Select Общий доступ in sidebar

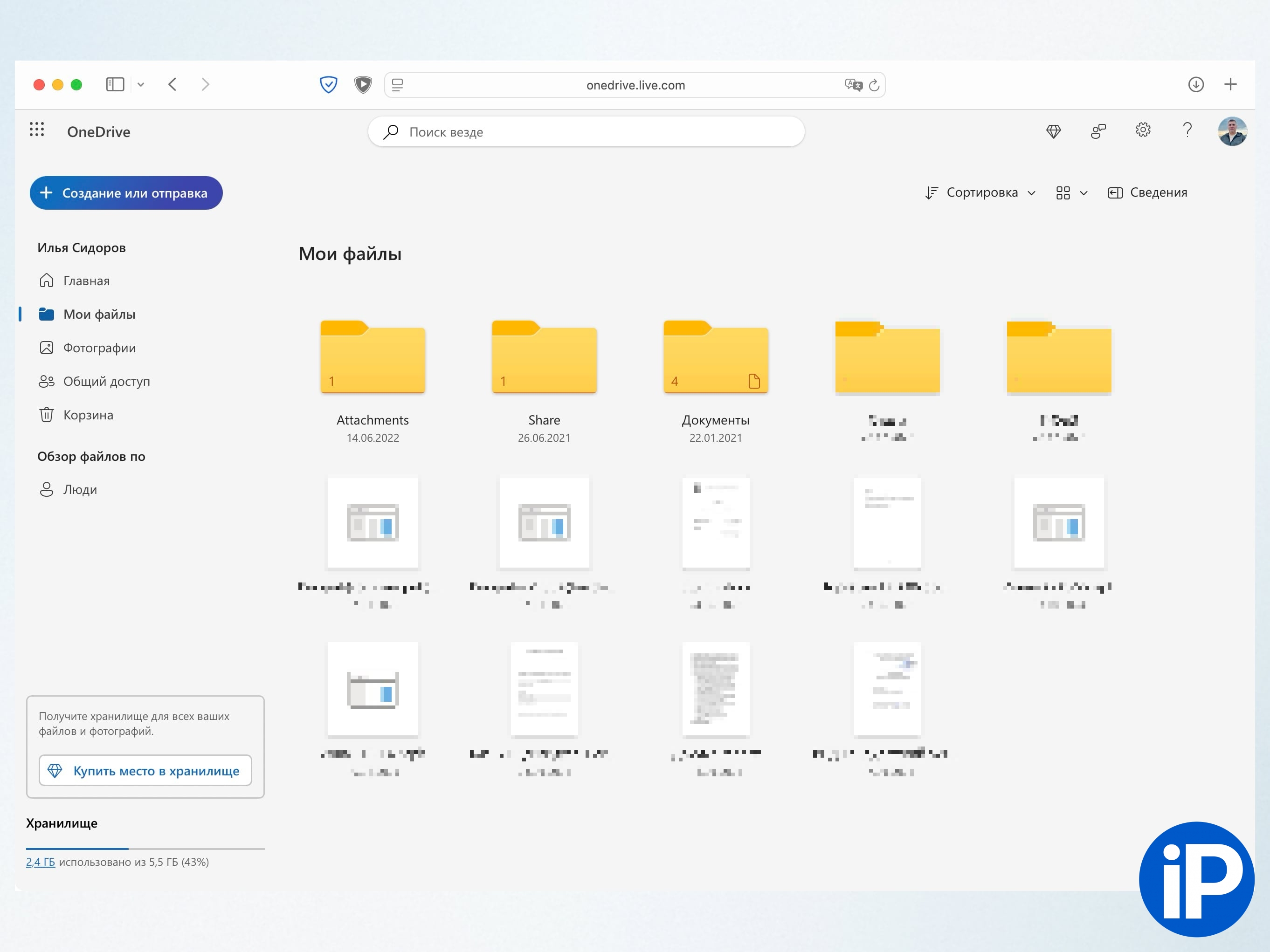click(106, 382)
